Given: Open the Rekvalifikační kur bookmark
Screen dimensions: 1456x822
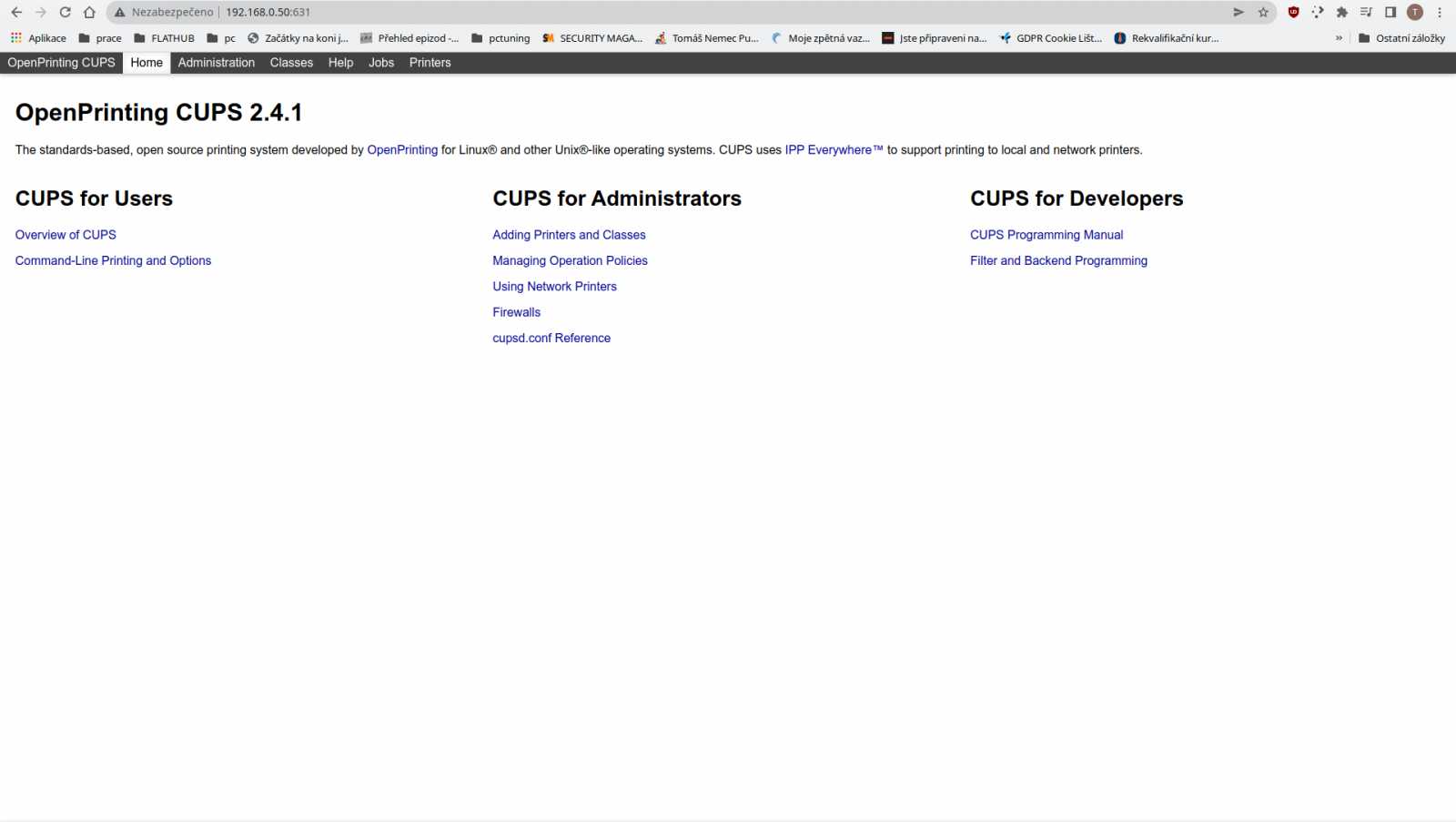Looking at the screenshot, I should [1166, 38].
